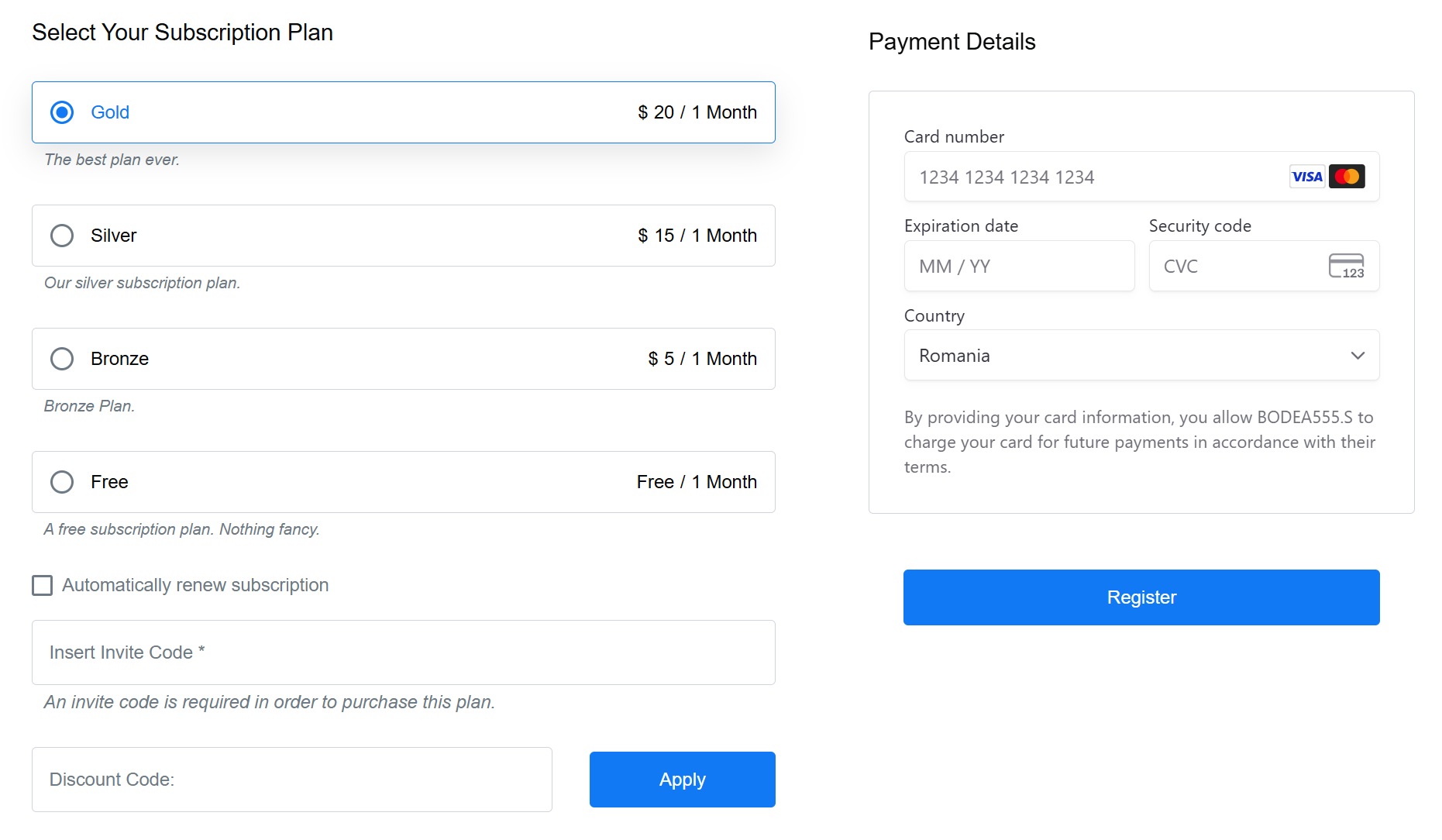Pick the Free plan radio button
Viewport: 1442px width, 840px height.
click(x=62, y=482)
